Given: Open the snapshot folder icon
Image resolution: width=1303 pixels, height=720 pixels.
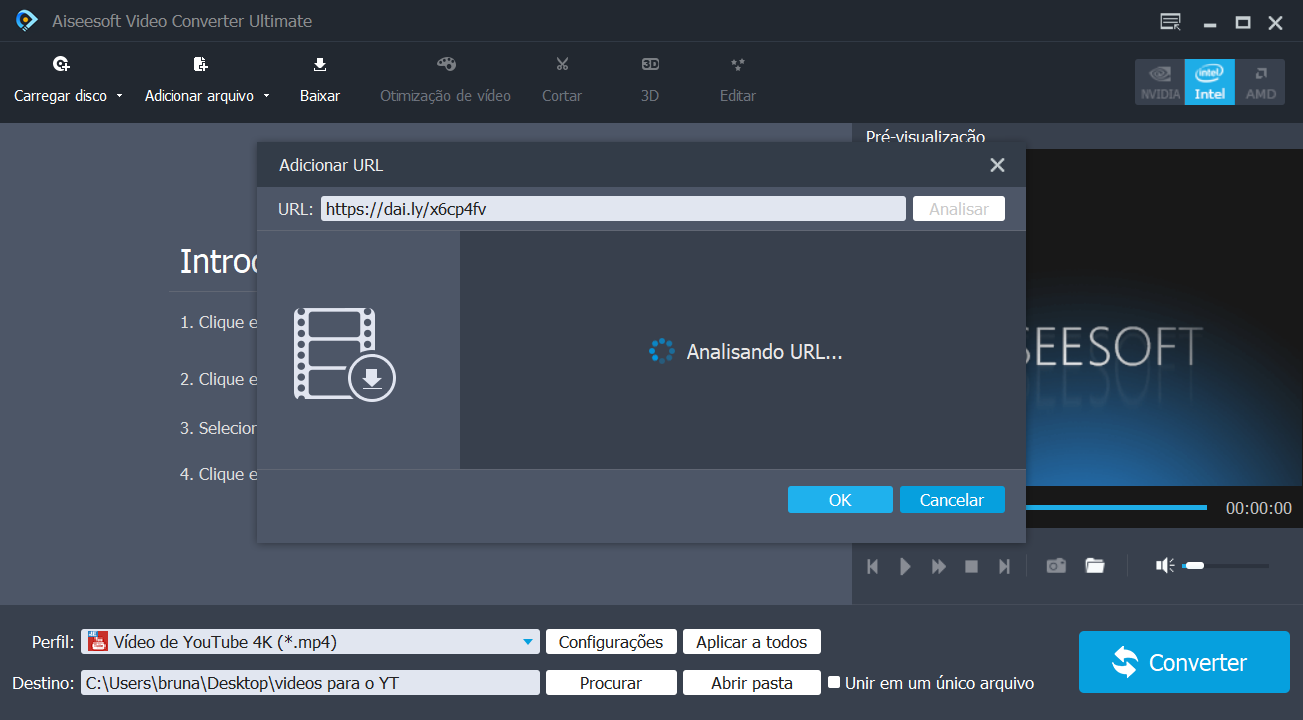Looking at the screenshot, I should (1095, 566).
